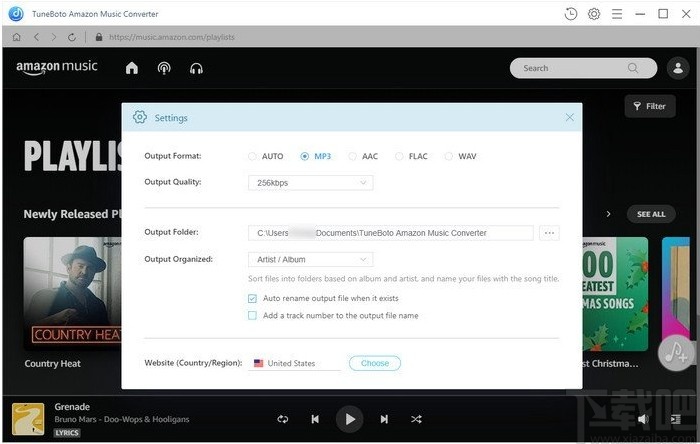Expand playlists row with right chevron

(x=608, y=214)
